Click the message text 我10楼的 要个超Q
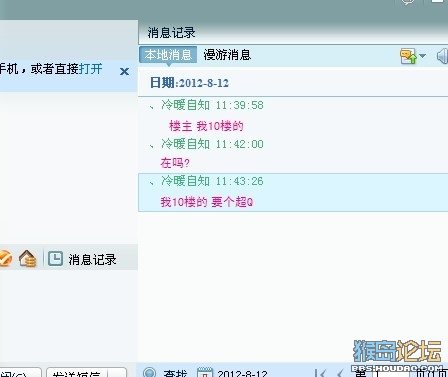448x377 pixels. (207, 202)
